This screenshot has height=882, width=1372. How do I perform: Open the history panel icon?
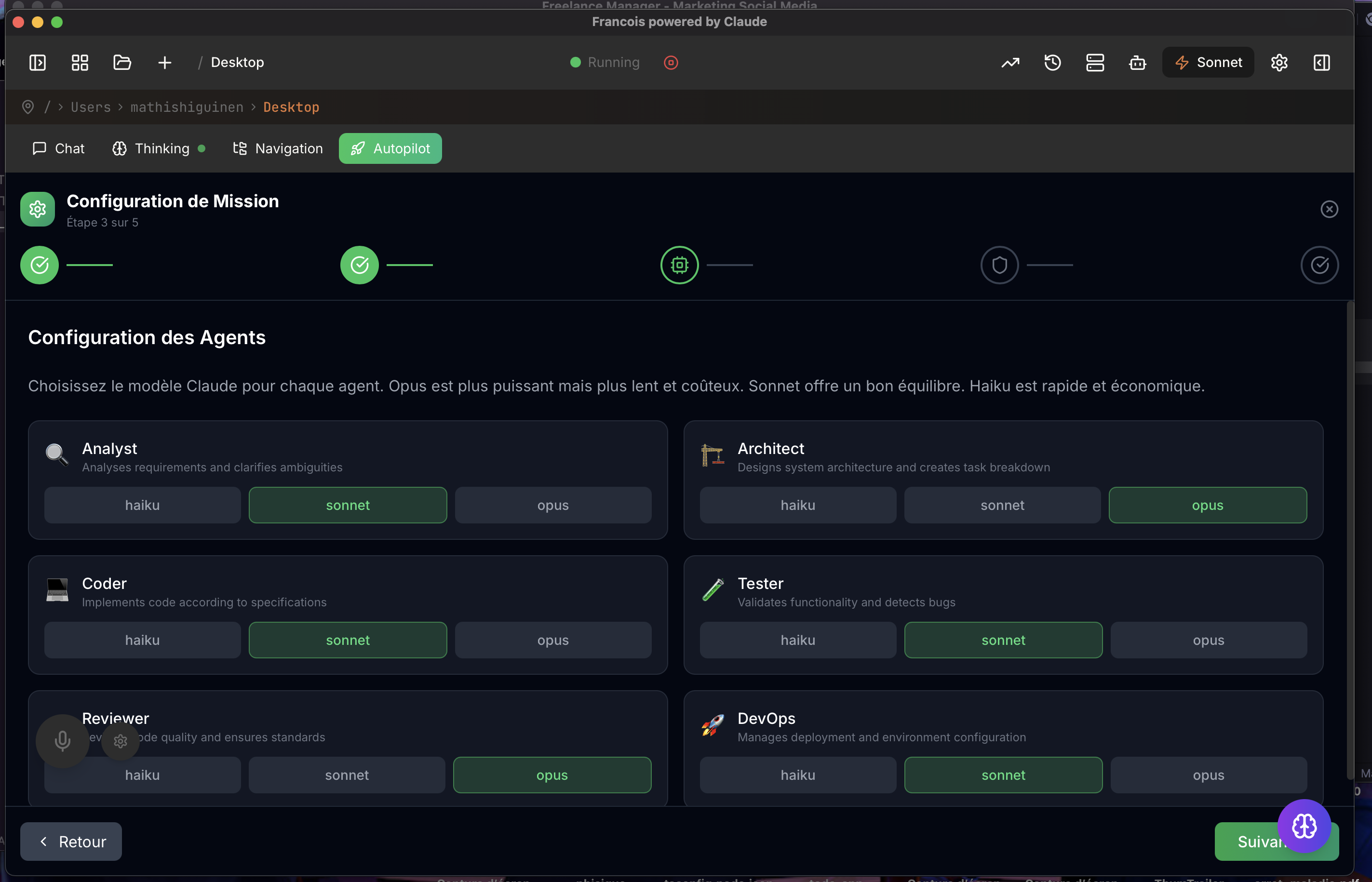coord(1052,63)
